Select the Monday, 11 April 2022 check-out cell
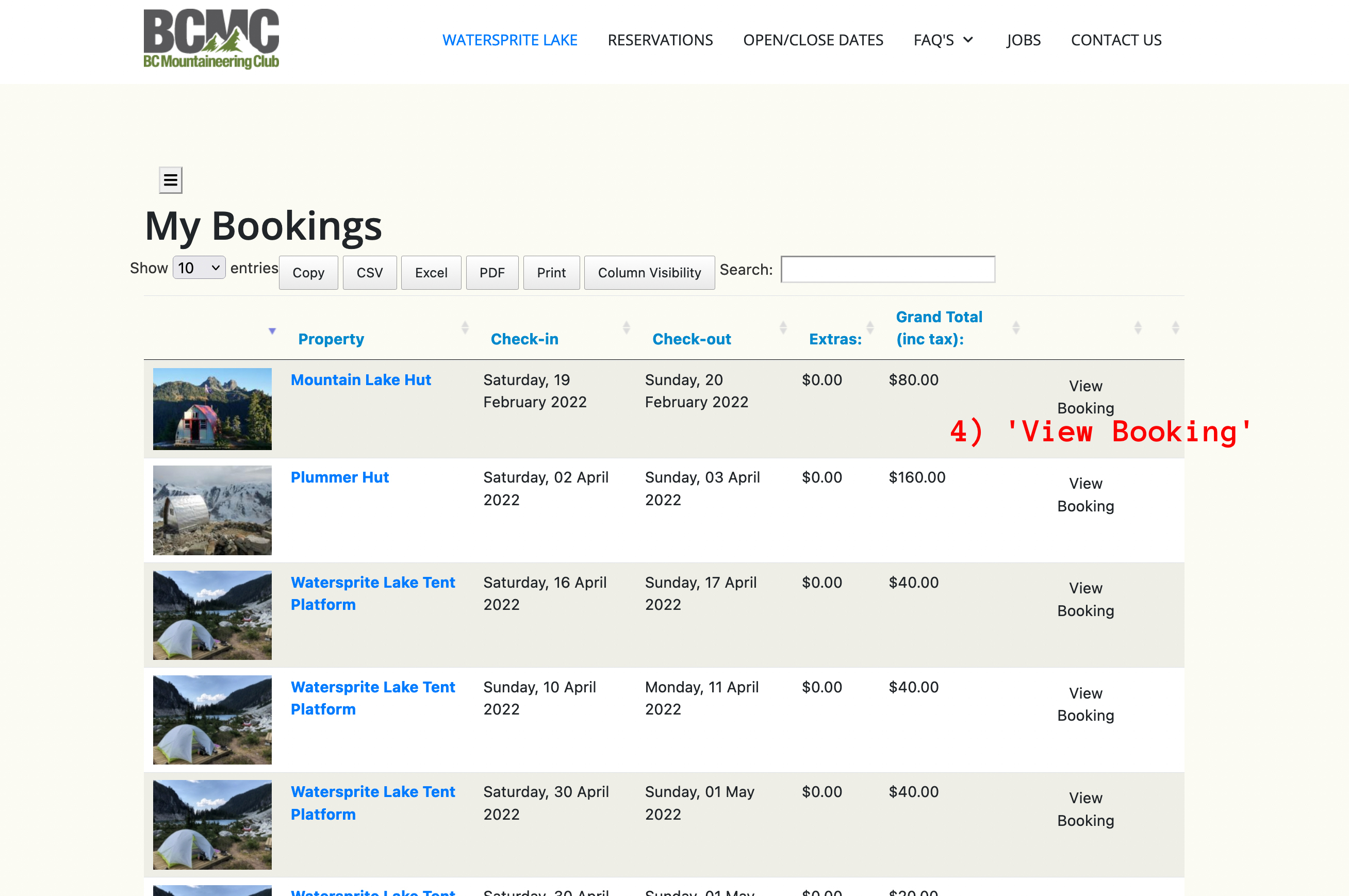Viewport: 1349px width, 896px height. pos(702,698)
